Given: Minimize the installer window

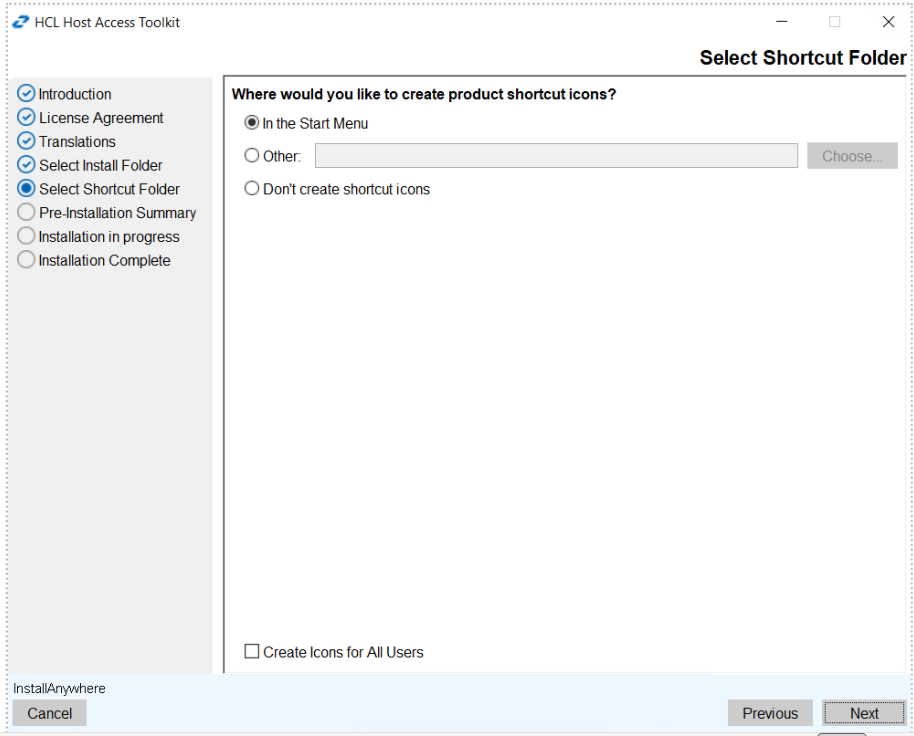Looking at the screenshot, I should pyautogui.click(x=781, y=22).
